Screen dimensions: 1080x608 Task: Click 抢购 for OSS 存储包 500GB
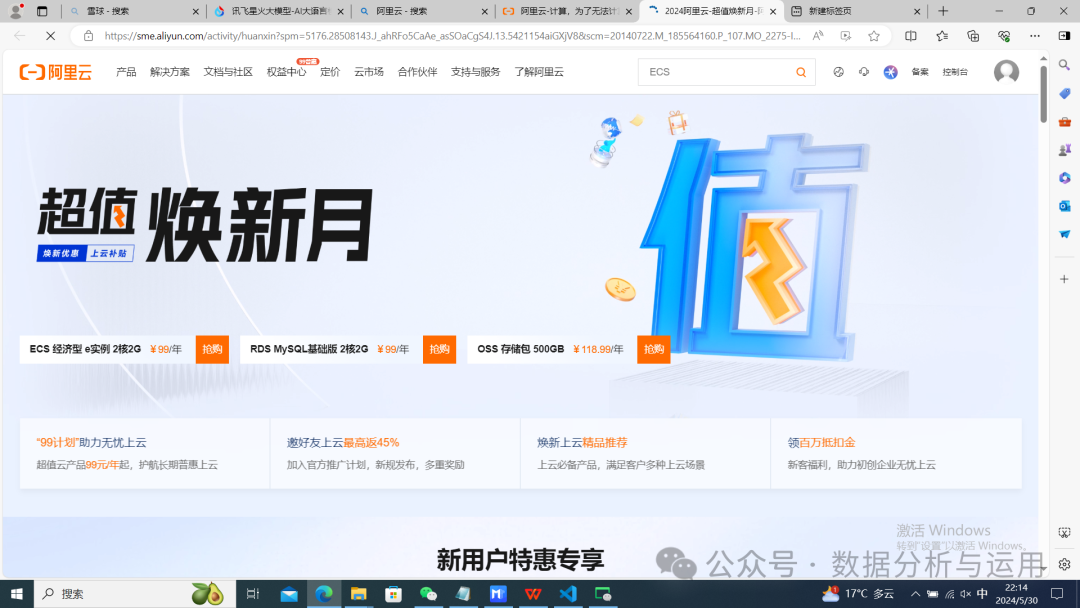coord(654,349)
